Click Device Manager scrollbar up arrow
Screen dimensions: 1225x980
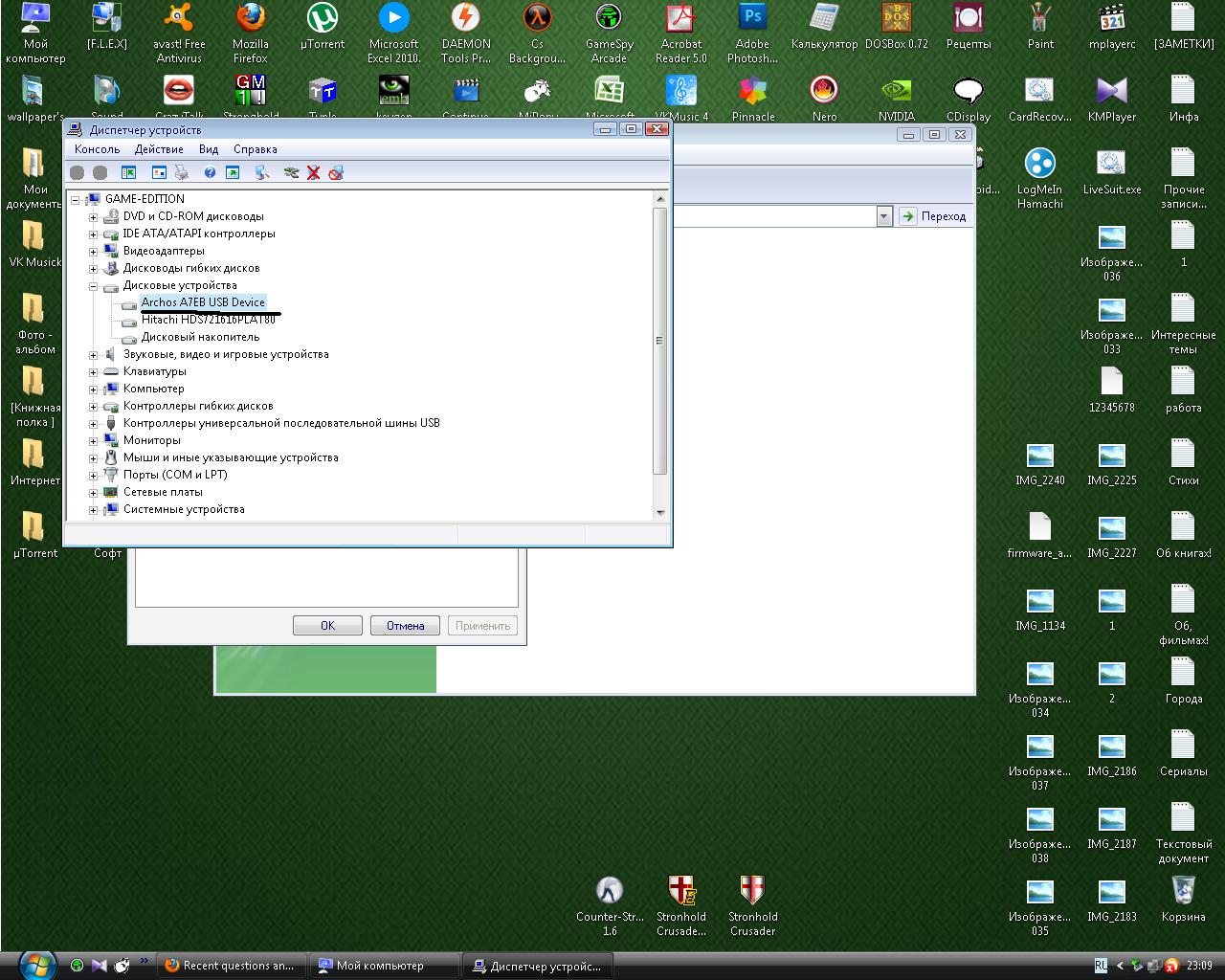(659, 198)
